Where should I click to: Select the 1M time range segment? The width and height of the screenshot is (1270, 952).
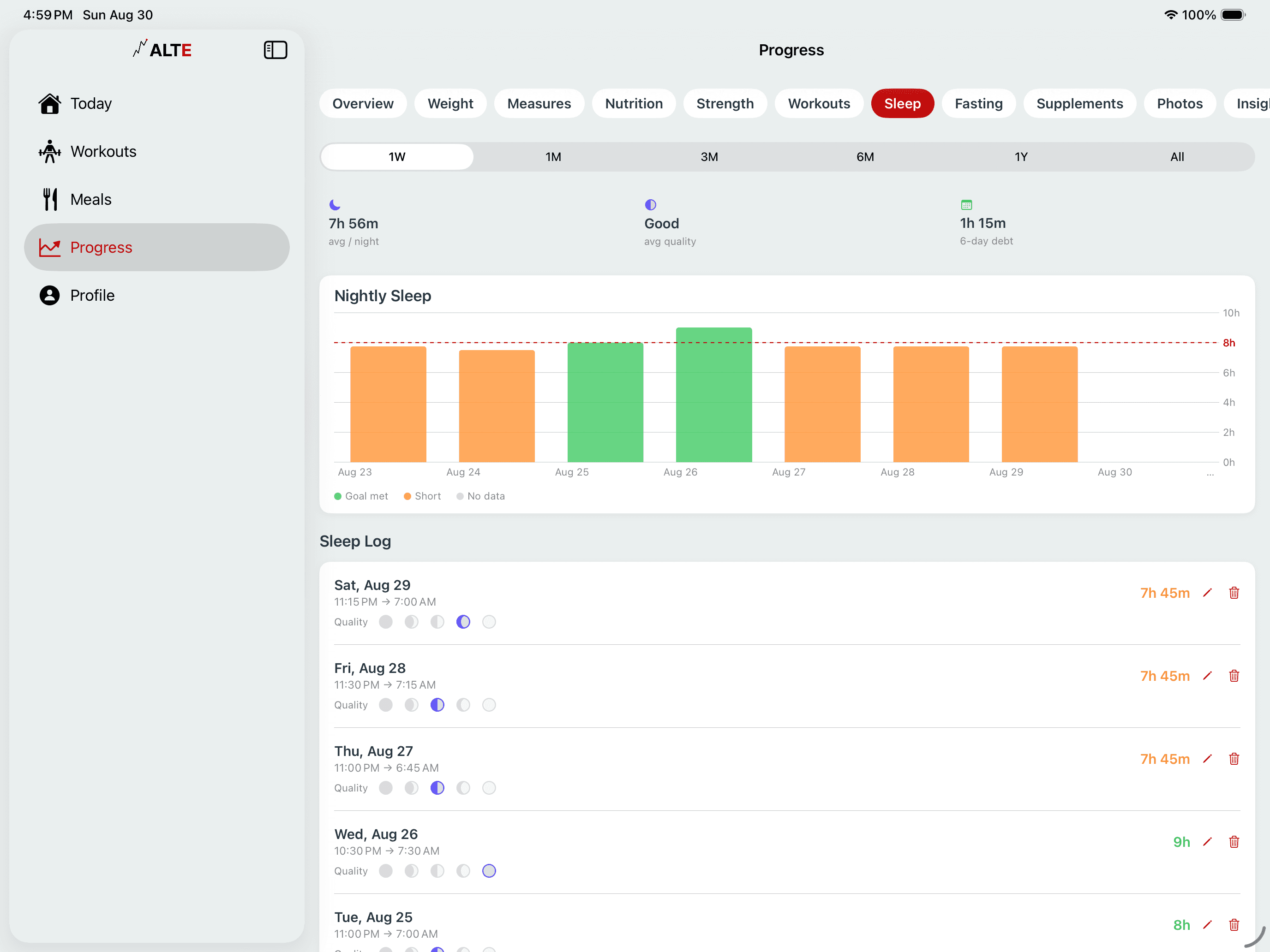pos(553,157)
